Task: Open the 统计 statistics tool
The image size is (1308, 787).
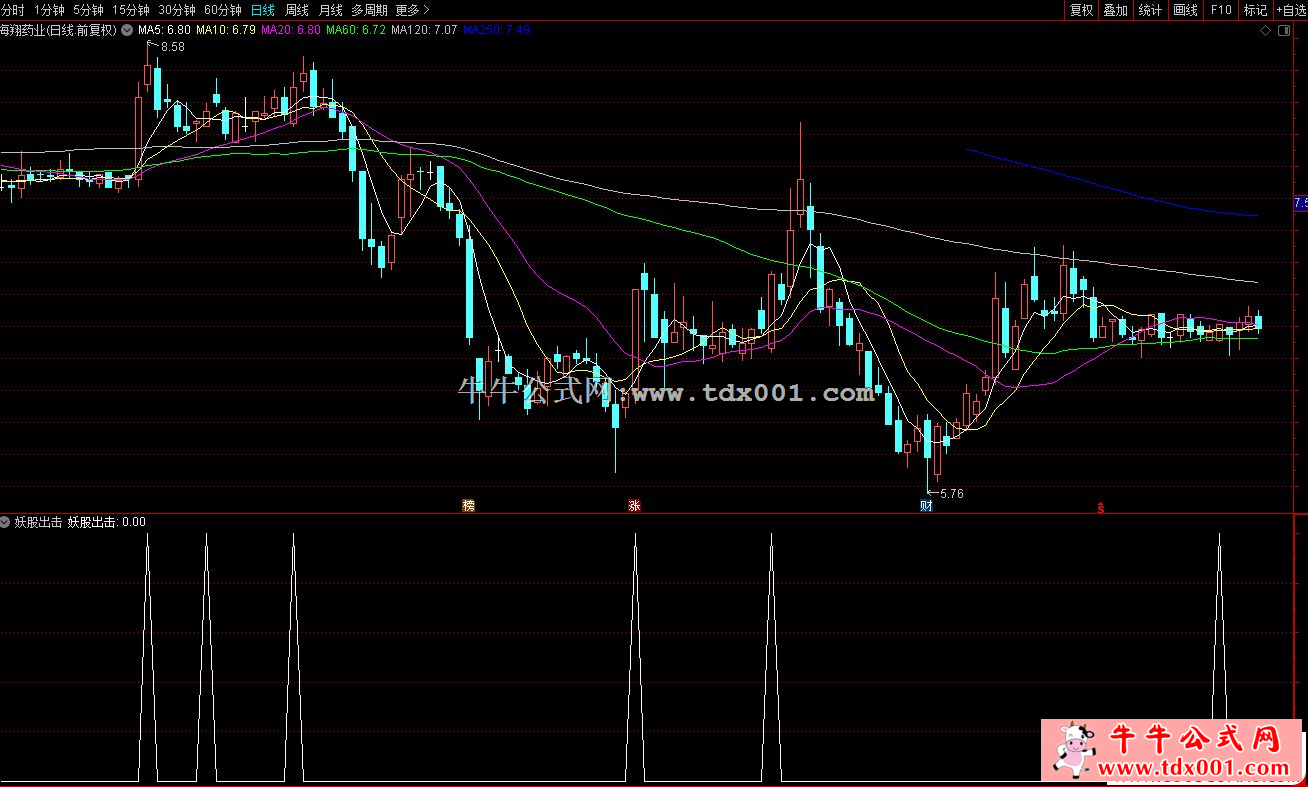Action: pyautogui.click(x=1150, y=10)
